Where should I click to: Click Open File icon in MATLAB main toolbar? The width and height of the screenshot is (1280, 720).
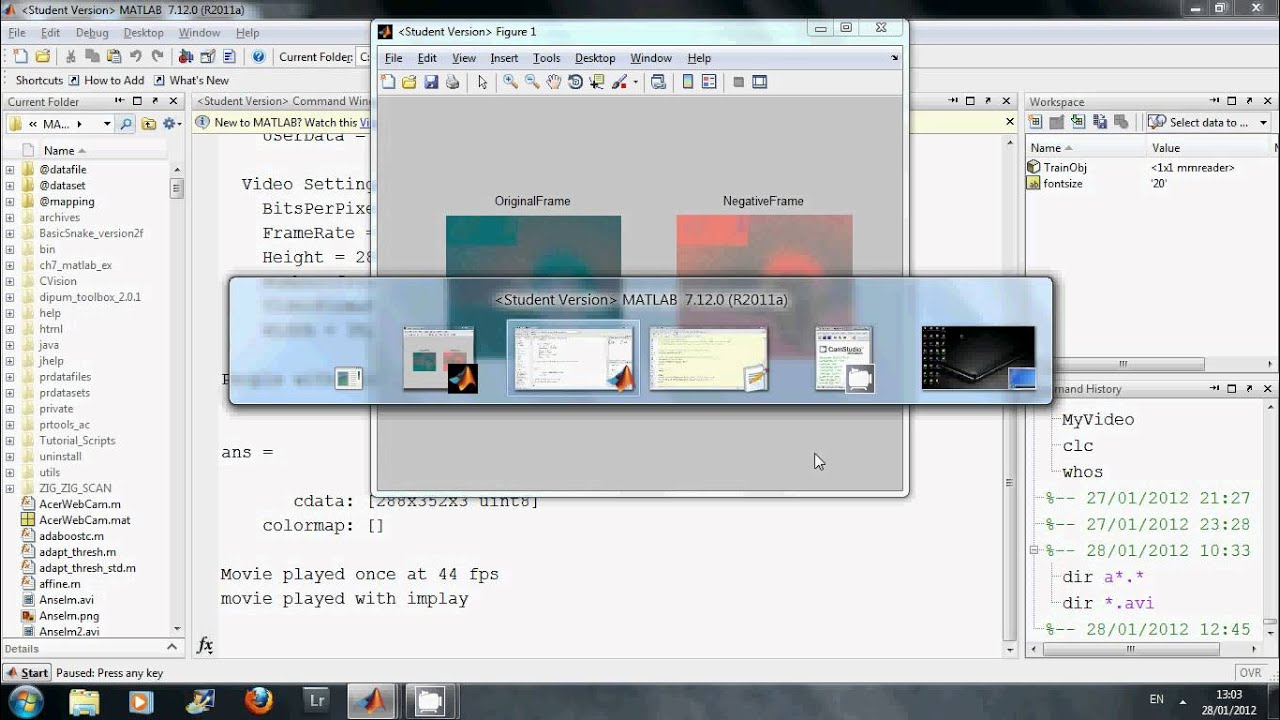pyautogui.click(x=42, y=57)
